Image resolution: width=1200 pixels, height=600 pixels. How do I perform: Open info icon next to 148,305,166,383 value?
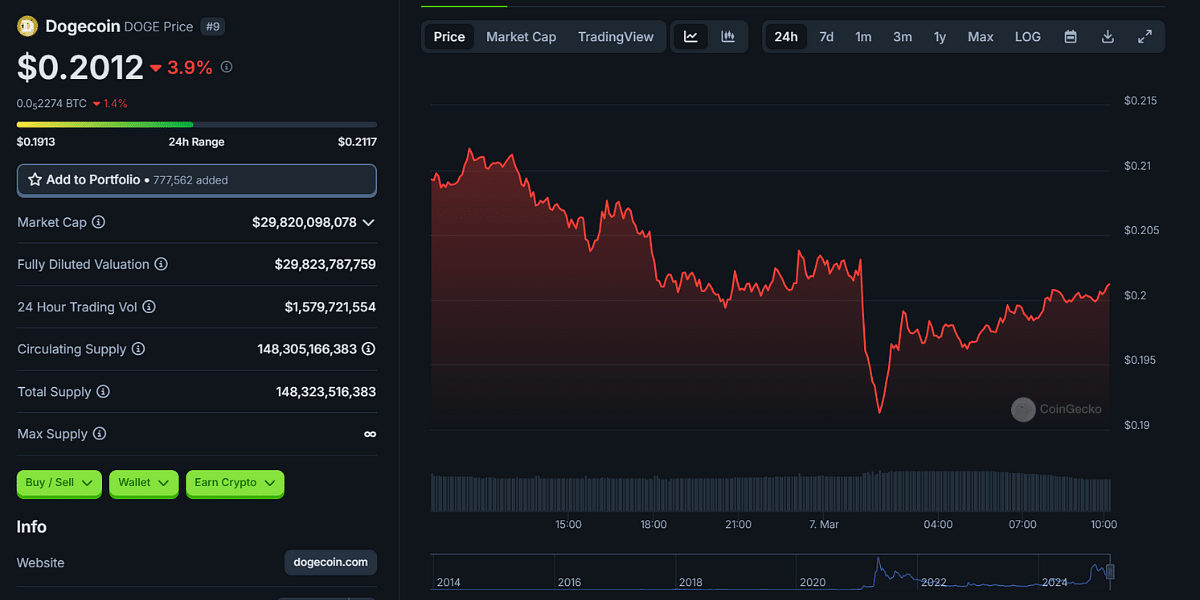click(x=369, y=349)
